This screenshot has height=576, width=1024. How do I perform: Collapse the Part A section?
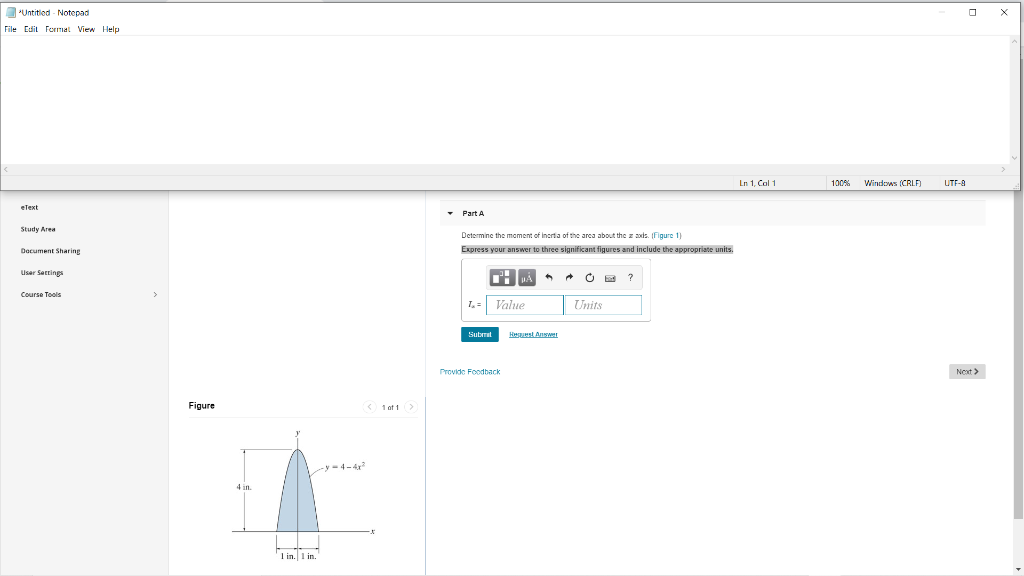point(450,211)
